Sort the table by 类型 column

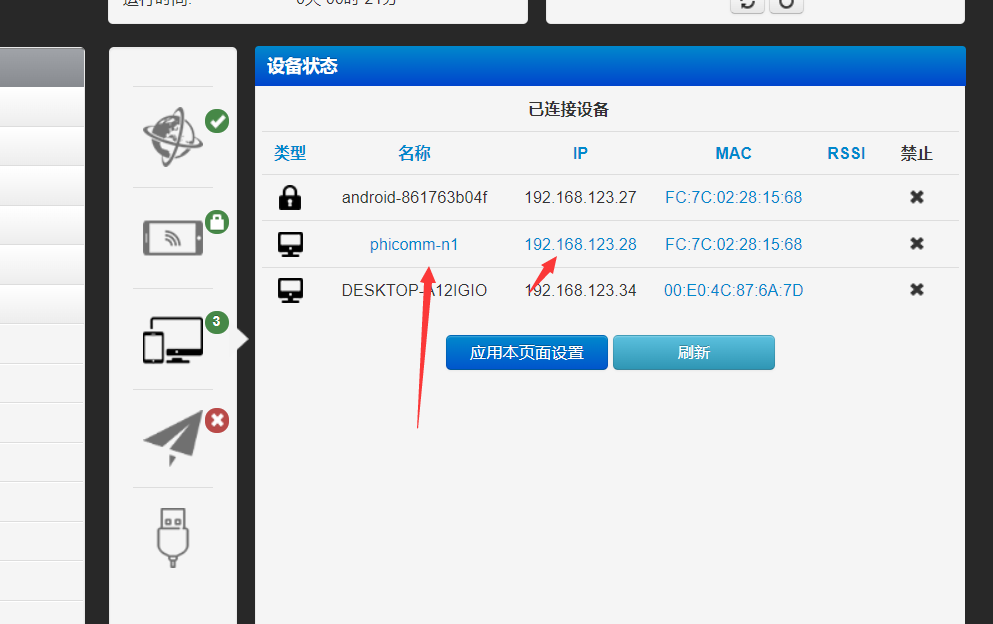coord(290,154)
